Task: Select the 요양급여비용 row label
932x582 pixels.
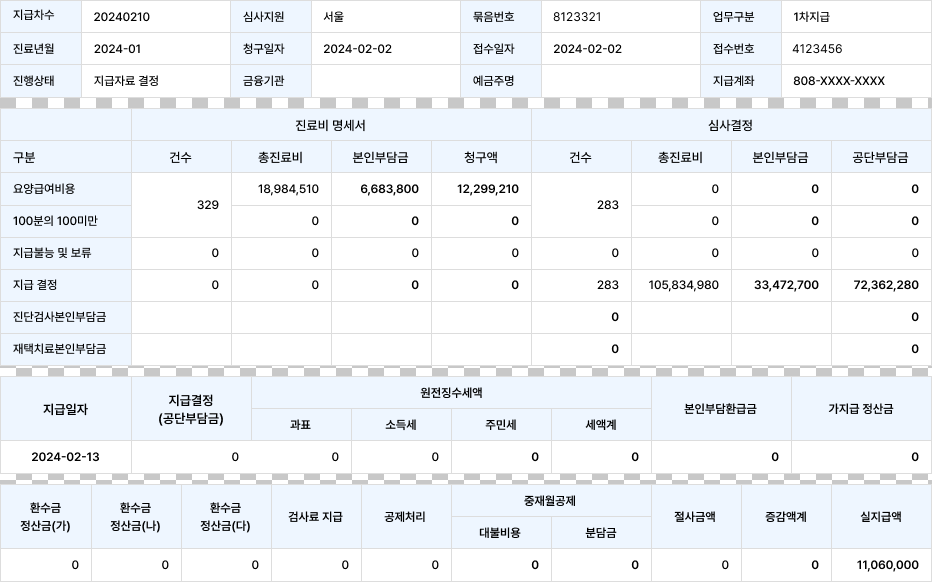Action: (44, 189)
